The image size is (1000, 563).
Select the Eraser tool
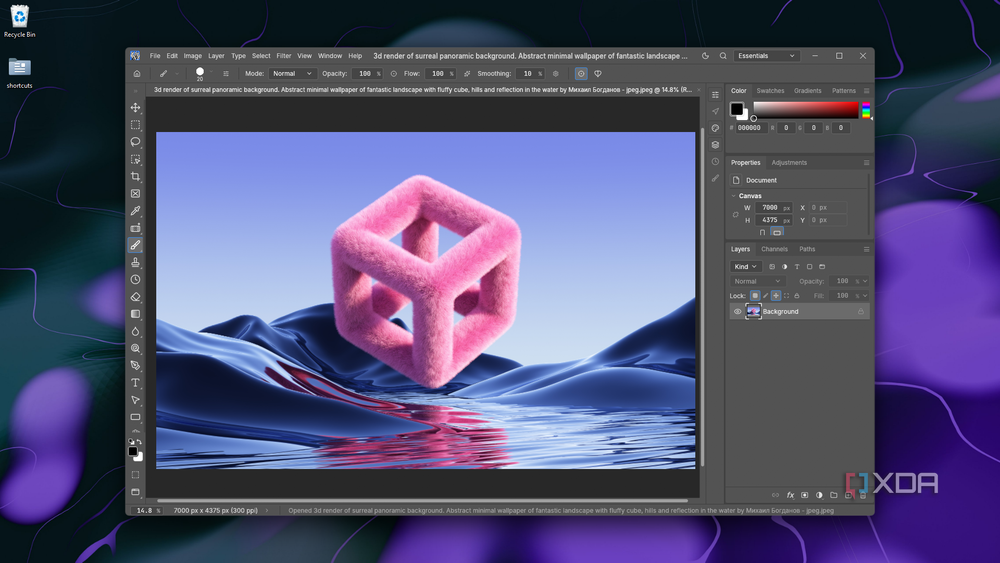(135, 297)
